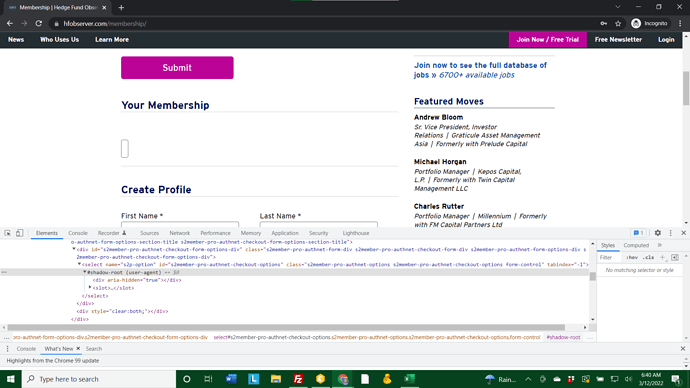Open DevTools customize three-dot menu

click(x=671, y=233)
